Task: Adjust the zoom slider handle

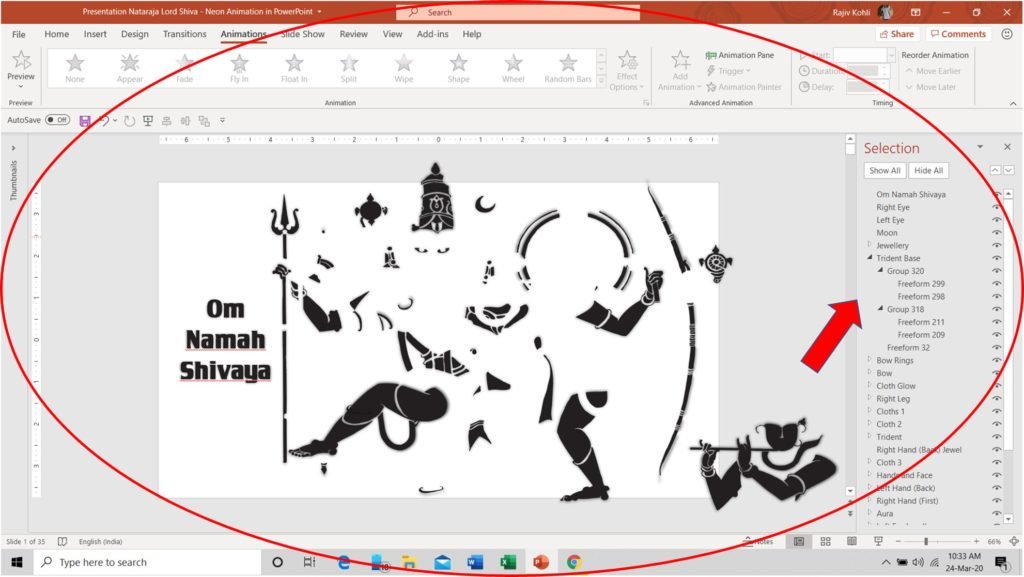Action: pyautogui.click(x=926, y=542)
